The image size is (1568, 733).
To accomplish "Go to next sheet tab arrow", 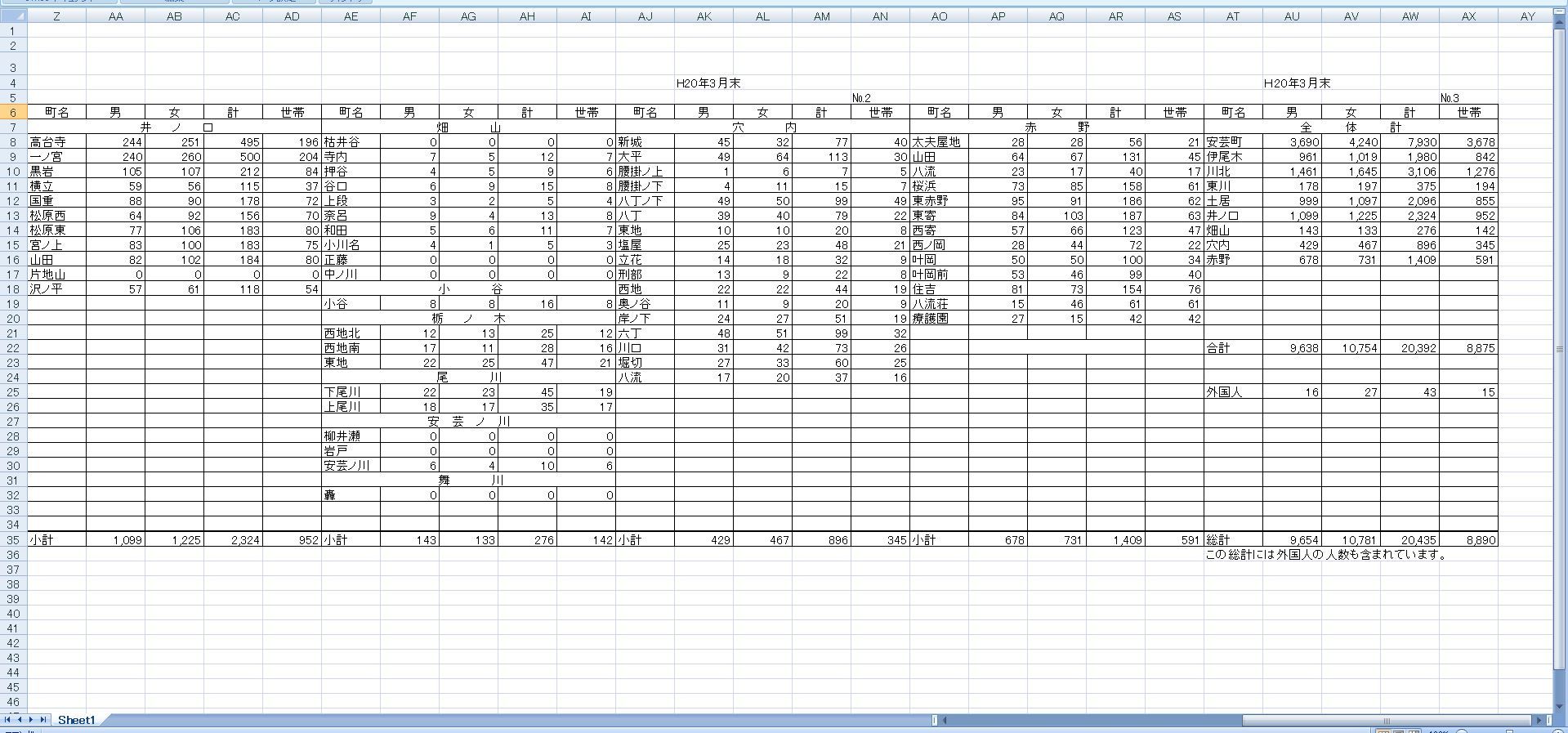I will pyautogui.click(x=31, y=720).
